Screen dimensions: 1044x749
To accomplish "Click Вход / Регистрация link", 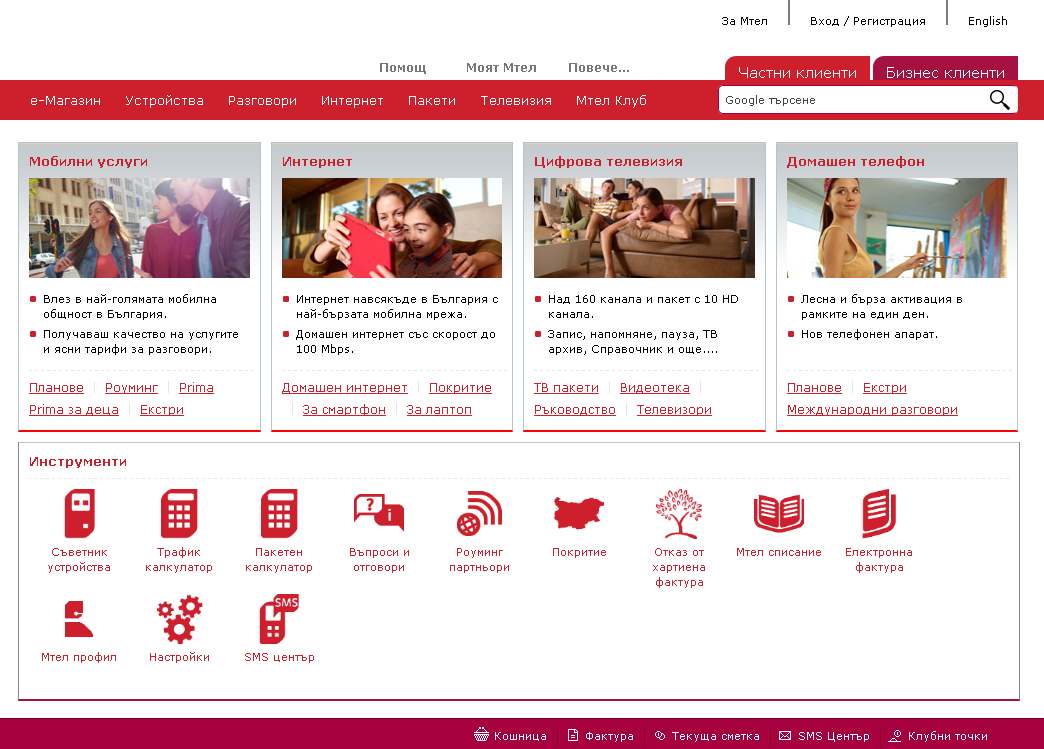I will click(868, 21).
